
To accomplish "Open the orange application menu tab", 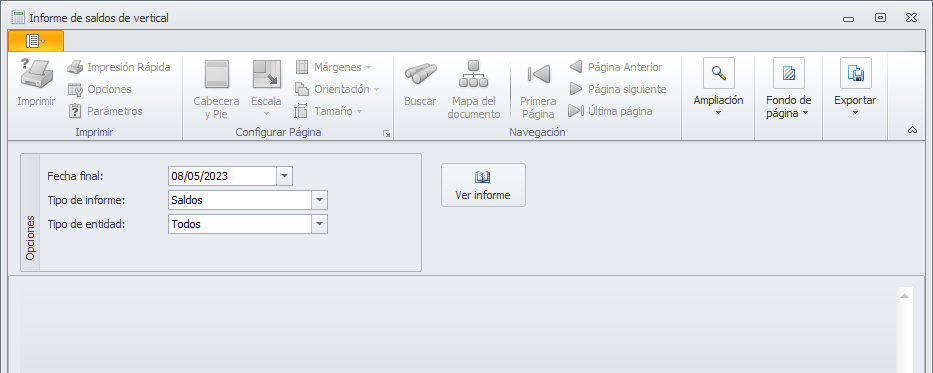I will click(36, 40).
